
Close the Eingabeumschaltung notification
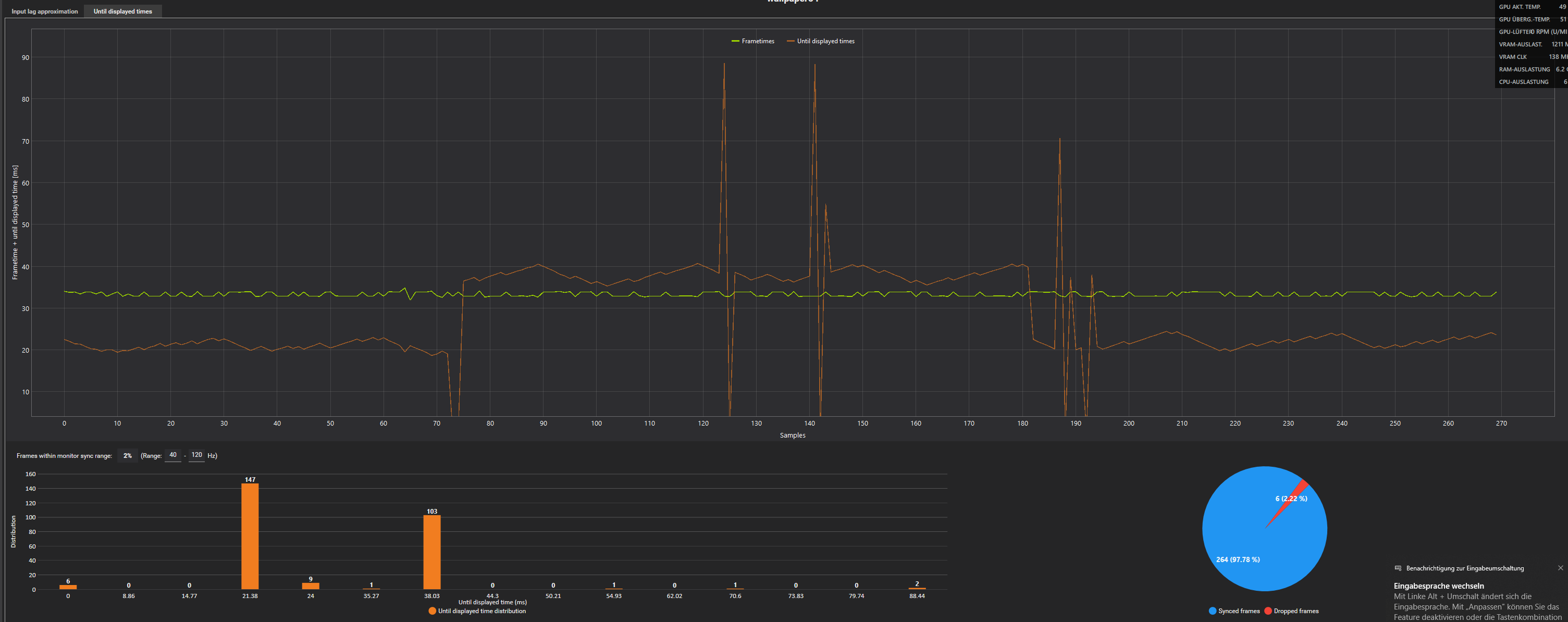pyautogui.click(x=1560, y=568)
